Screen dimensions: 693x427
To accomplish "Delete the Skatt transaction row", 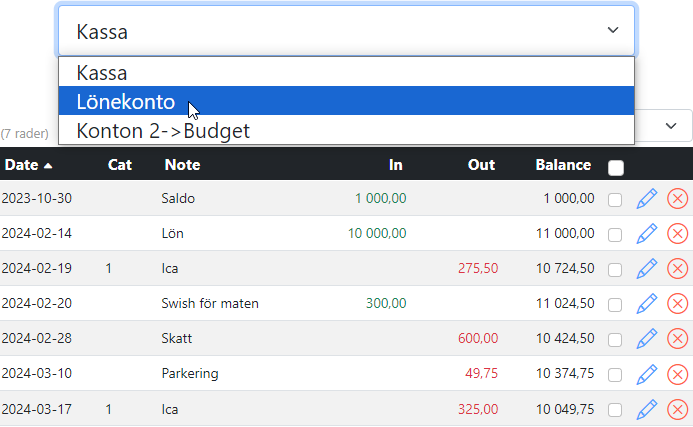I will tap(677, 338).
